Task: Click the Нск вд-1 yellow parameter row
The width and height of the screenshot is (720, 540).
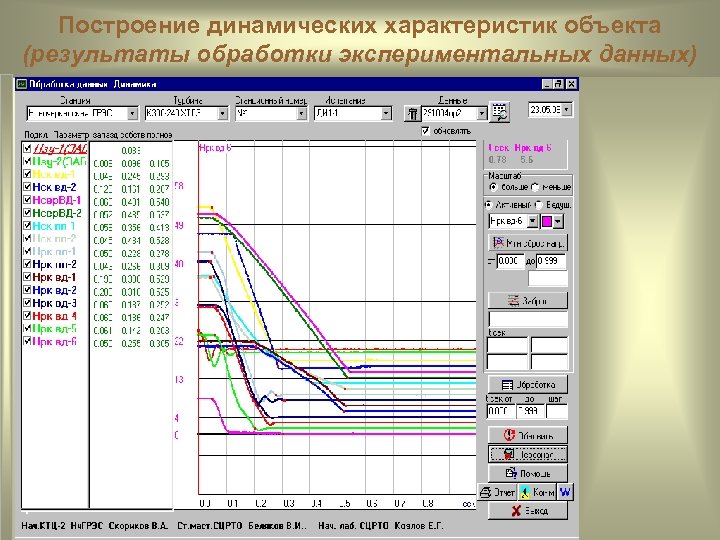Action: click(x=54, y=174)
